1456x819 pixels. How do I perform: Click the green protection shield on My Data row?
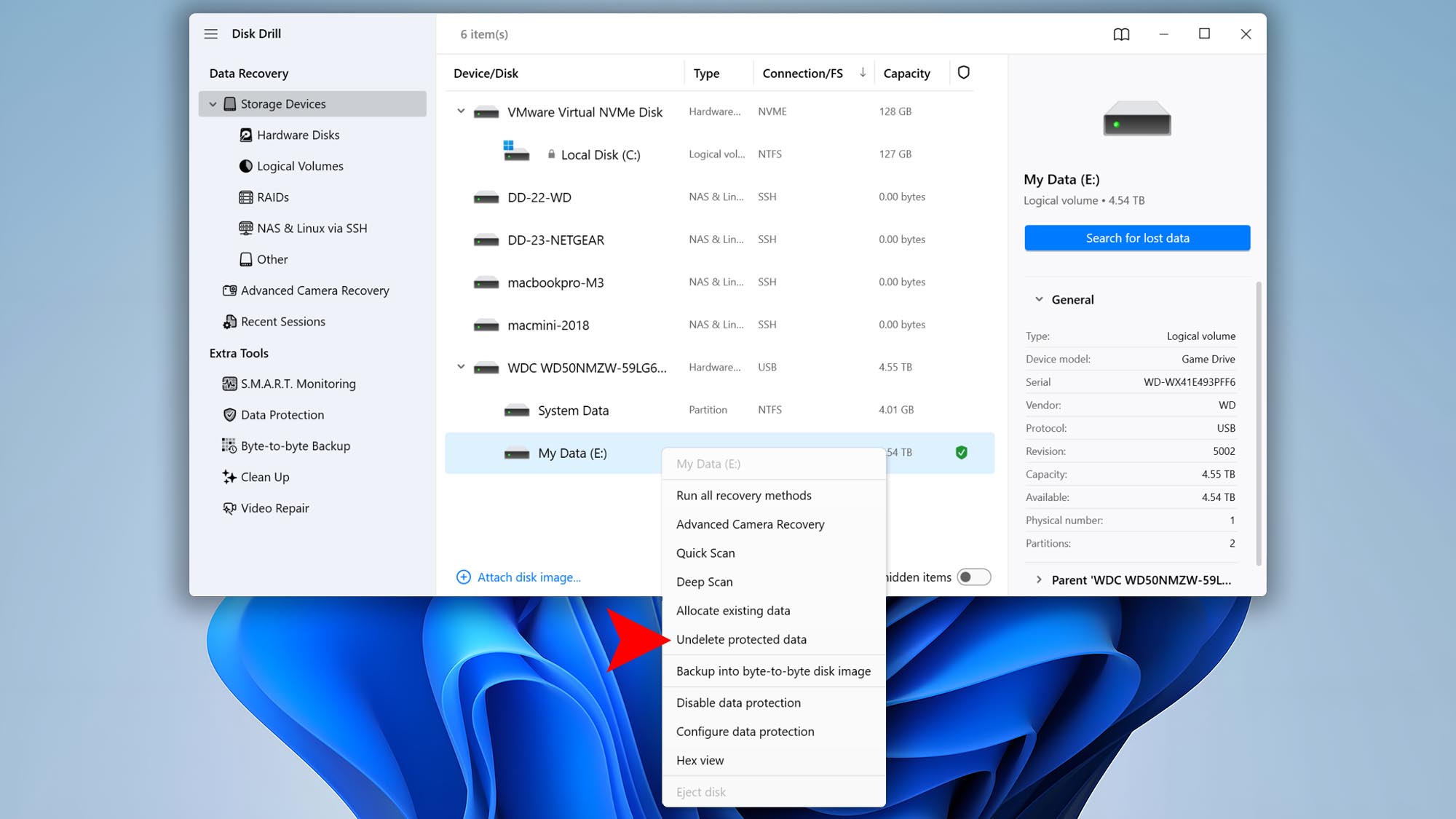[961, 453]
